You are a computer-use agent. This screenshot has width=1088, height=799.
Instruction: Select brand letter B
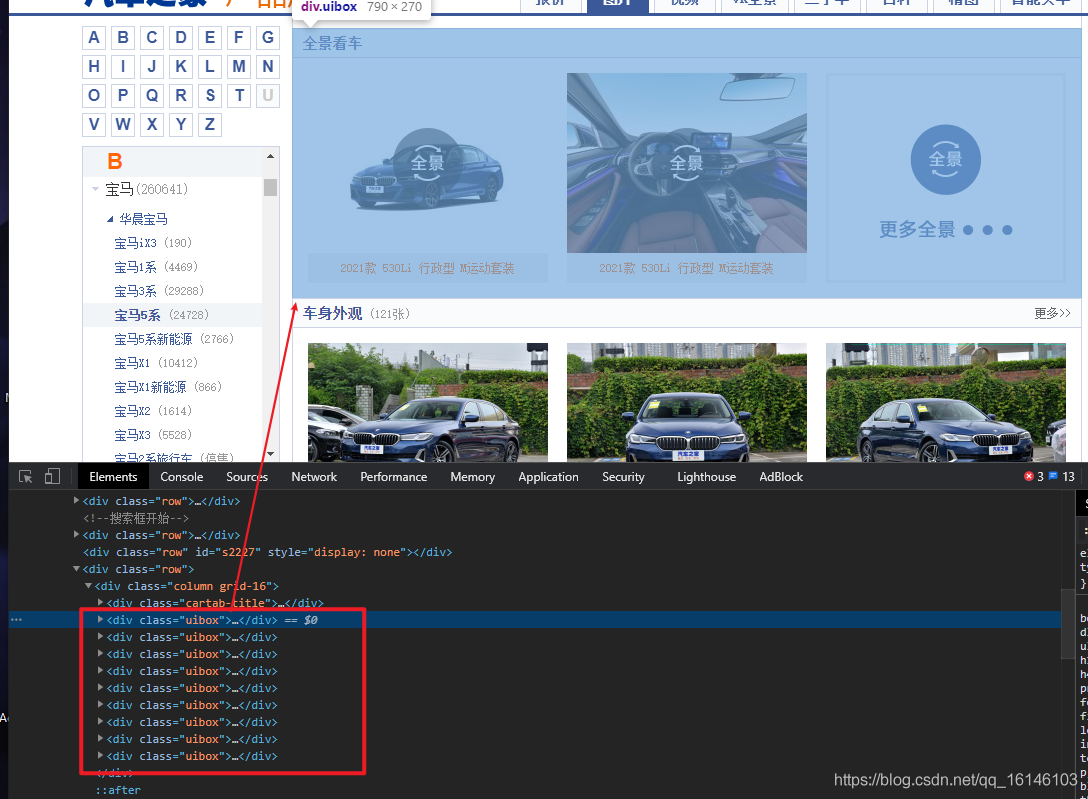123,37
